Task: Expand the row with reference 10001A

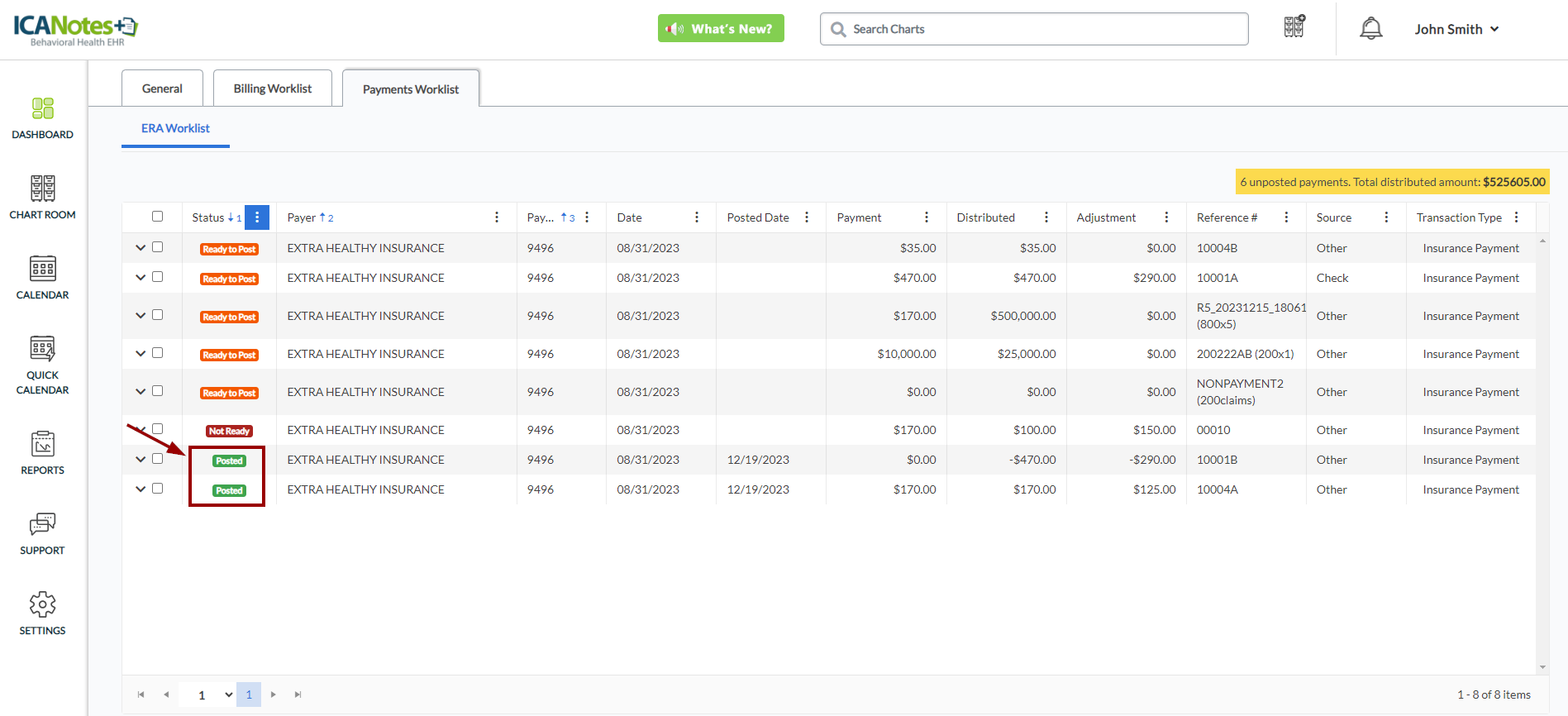Action: (141, 278)
